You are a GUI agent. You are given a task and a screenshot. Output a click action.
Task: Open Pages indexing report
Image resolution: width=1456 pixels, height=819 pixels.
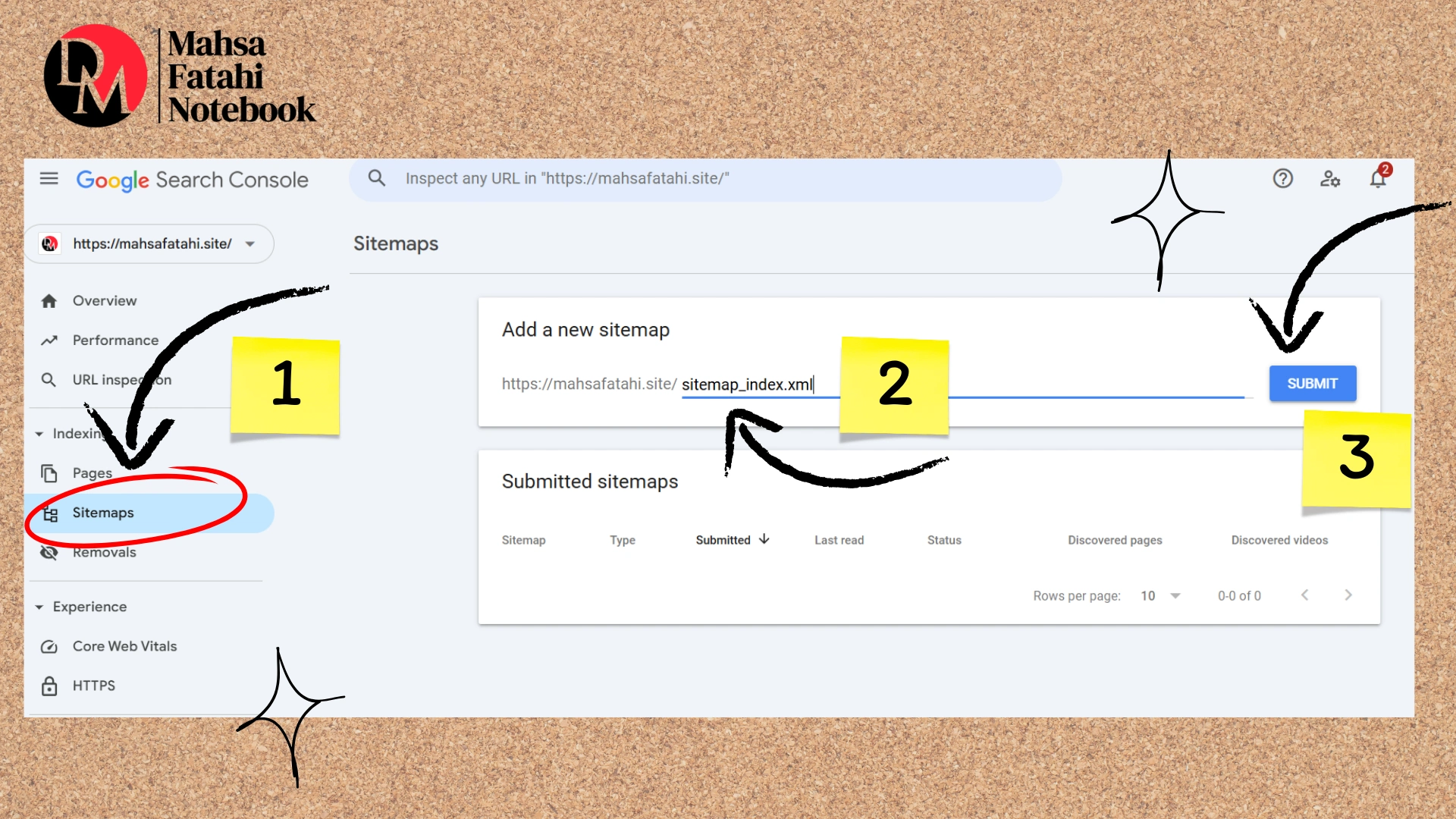coord(93,473)
